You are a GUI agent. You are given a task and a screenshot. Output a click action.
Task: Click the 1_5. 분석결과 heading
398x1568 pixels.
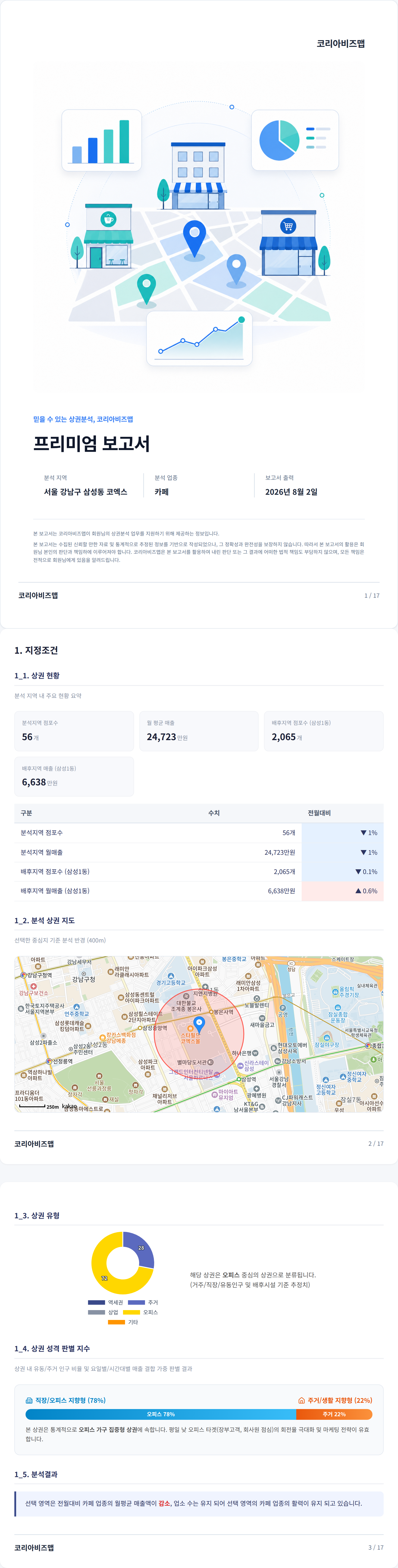pyautogui.click(x=36, y=1474)
